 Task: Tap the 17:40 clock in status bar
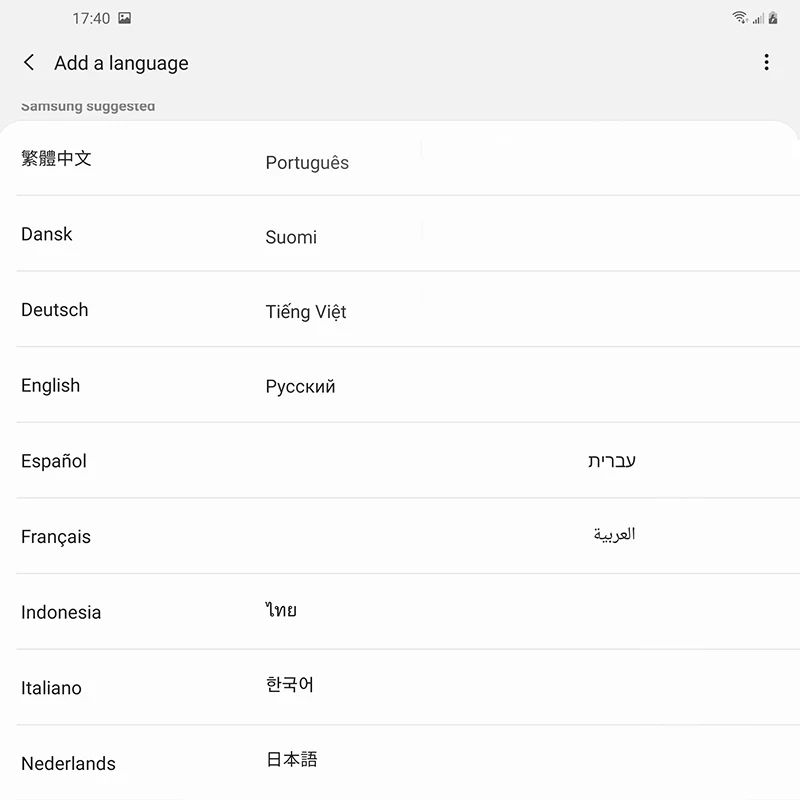point(91,18)
